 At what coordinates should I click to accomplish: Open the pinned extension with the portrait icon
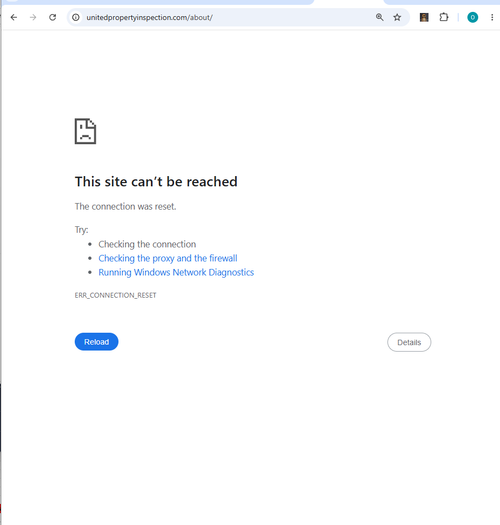[x=424, y=17]
